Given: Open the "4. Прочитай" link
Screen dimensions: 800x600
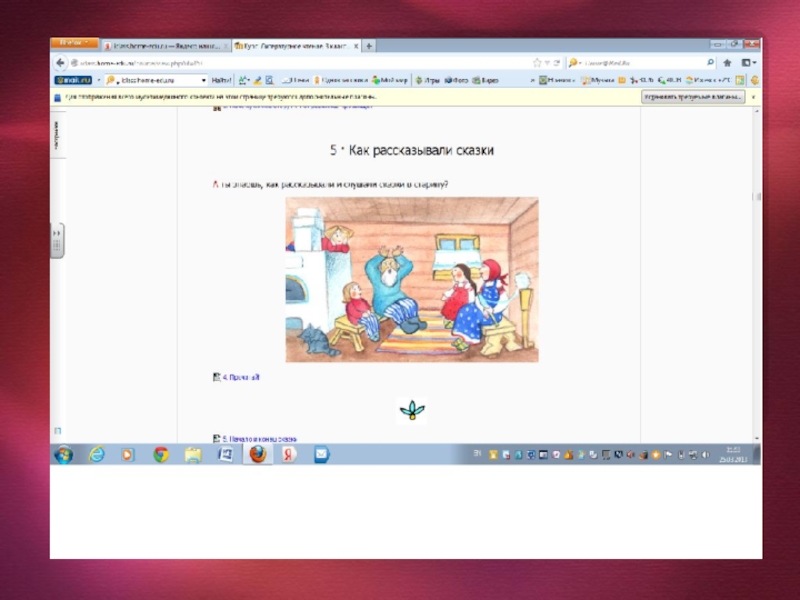Looking at the screenshot, I should pyautogui.click(x=240, y=378).
